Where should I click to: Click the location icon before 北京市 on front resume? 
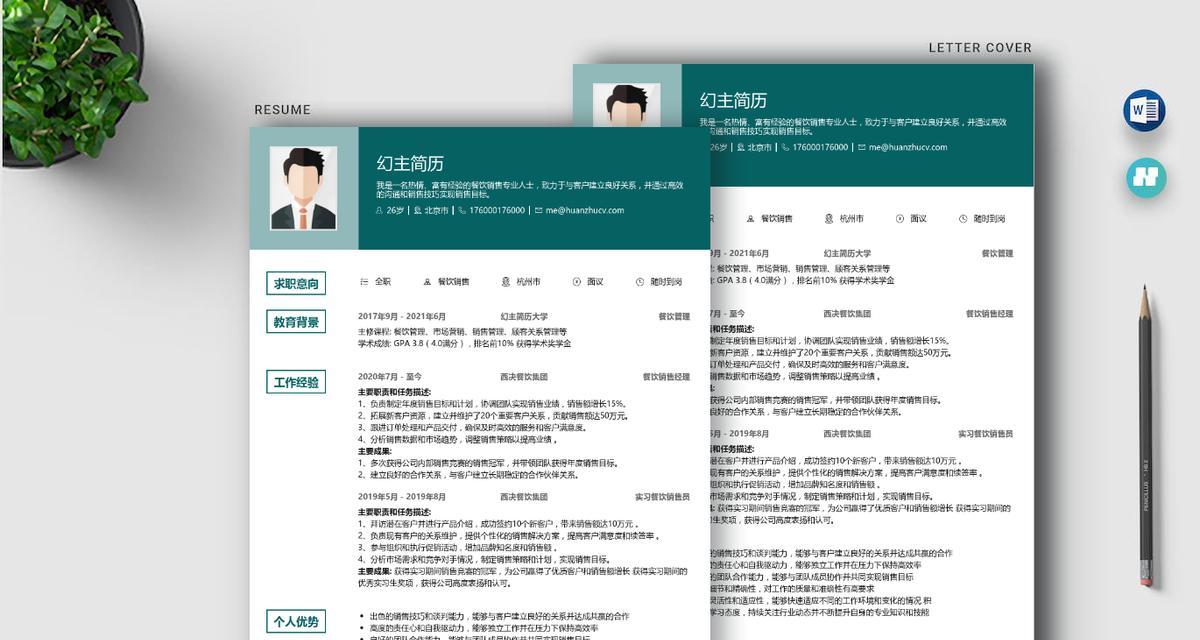(x=417, y=211)
